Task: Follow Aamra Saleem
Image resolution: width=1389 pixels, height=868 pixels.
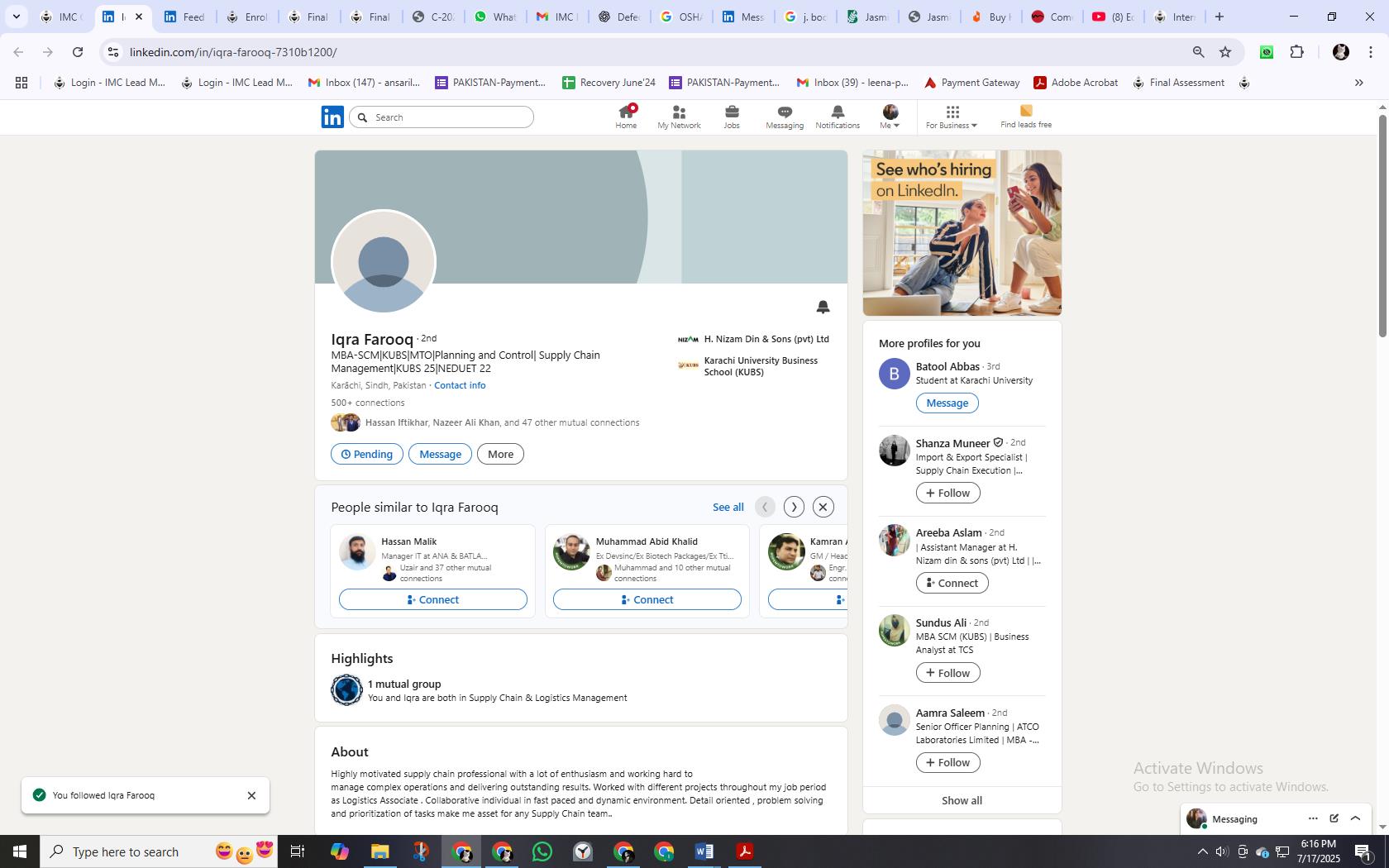Action: click(947, 762)
